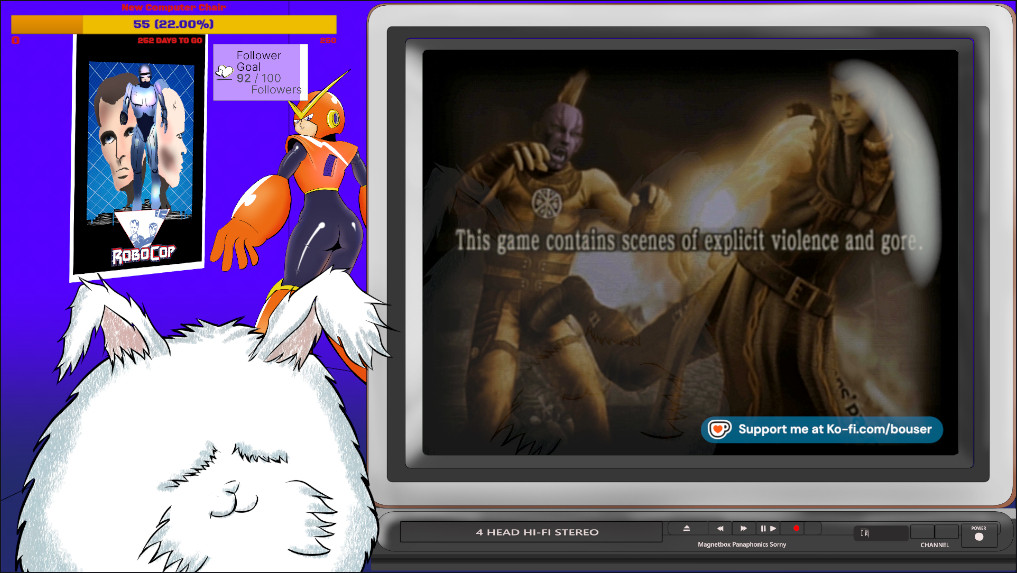Click the blank button beside the record button
Image resolution: width=1017 pixels, height=573 pixels.
coord(813,528)
